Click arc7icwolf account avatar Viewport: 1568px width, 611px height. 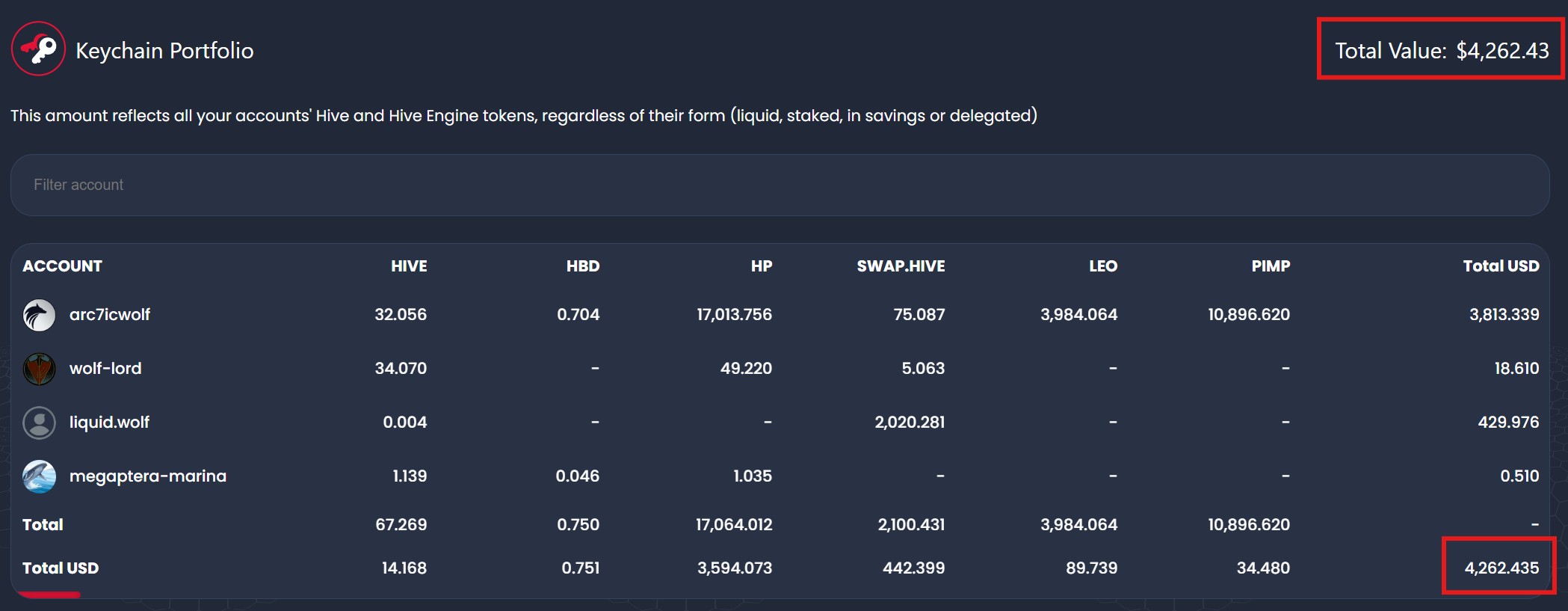tap(40, 315)
